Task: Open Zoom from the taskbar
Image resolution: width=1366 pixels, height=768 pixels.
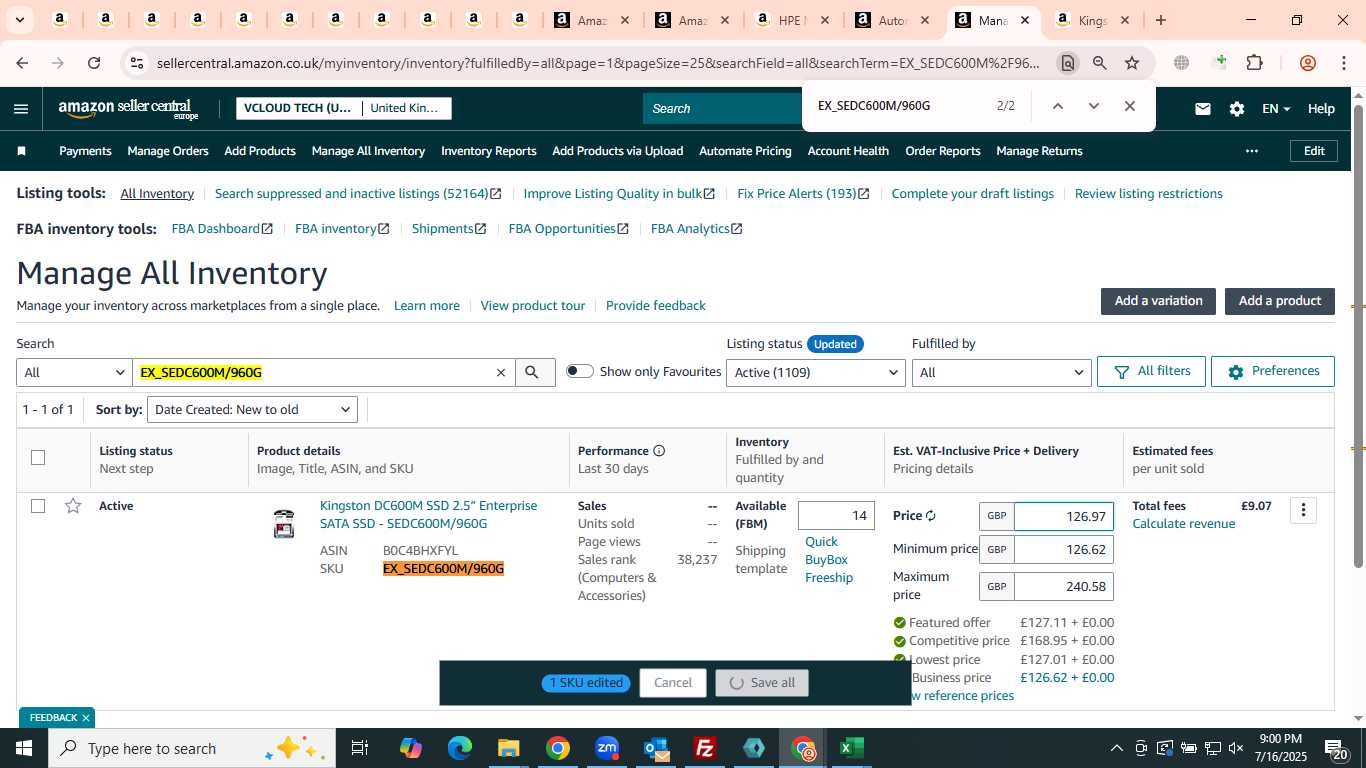Action: 607,748
